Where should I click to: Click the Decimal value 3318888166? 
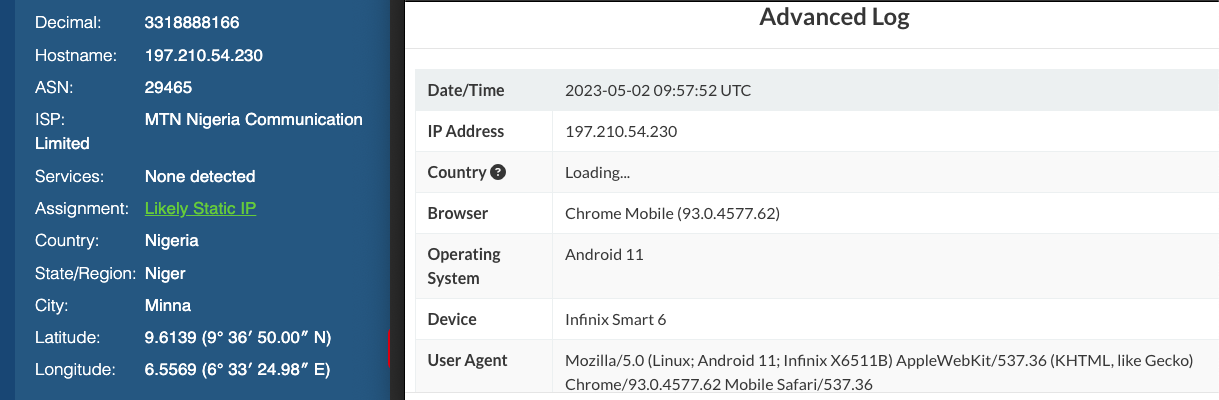pyautogui.click(x=192, y=22)
